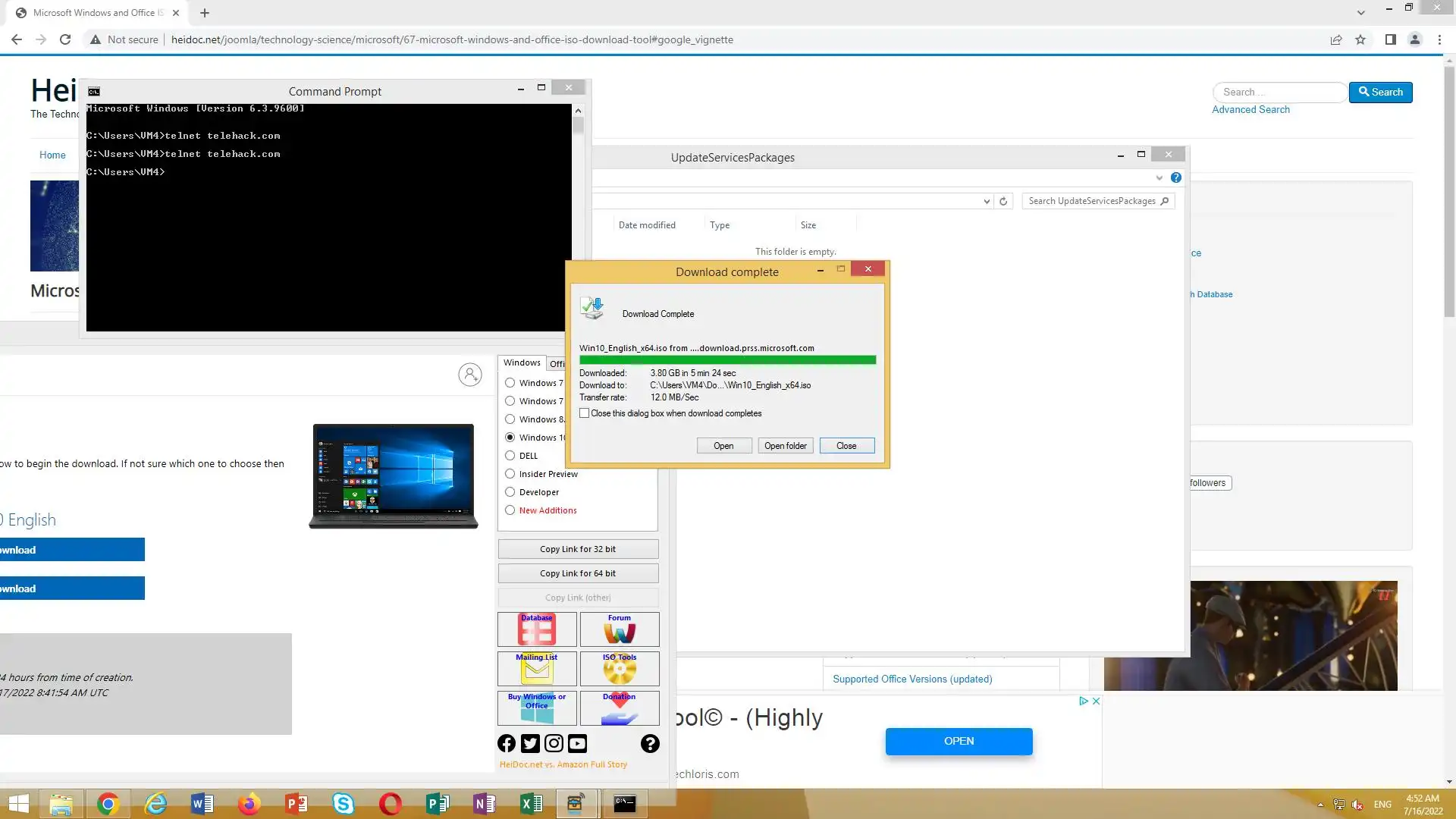Image resolution: width=1456 pixels, height=819 pixels.
Task: Open Opera from the taskbar
Action: [x=391, y=804]
